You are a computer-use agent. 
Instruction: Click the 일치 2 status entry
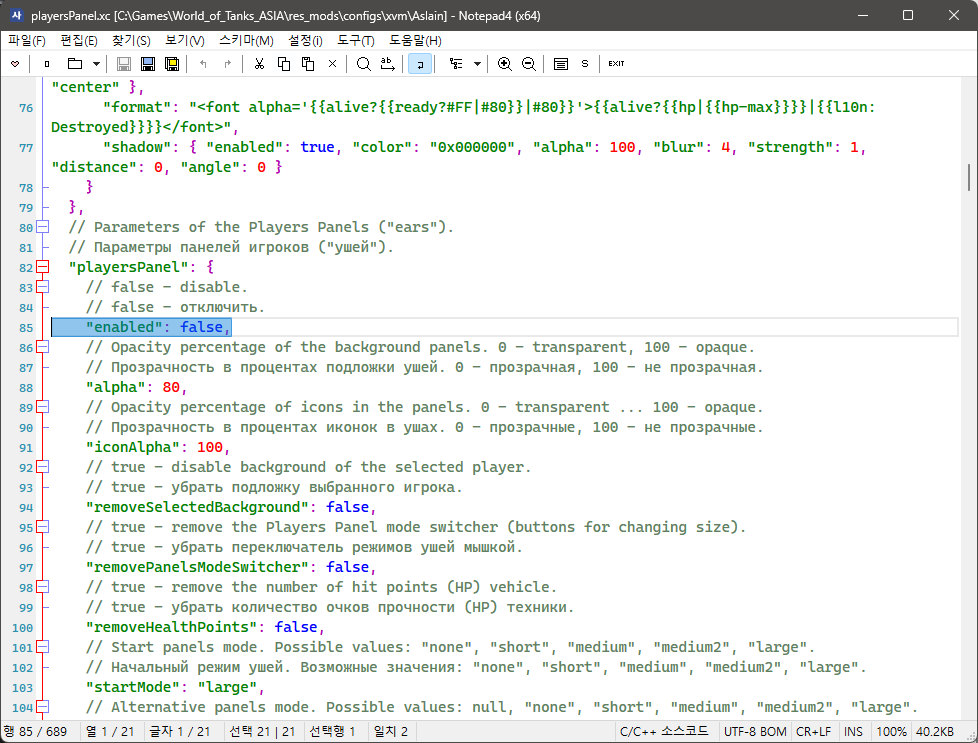pos(391,732)
